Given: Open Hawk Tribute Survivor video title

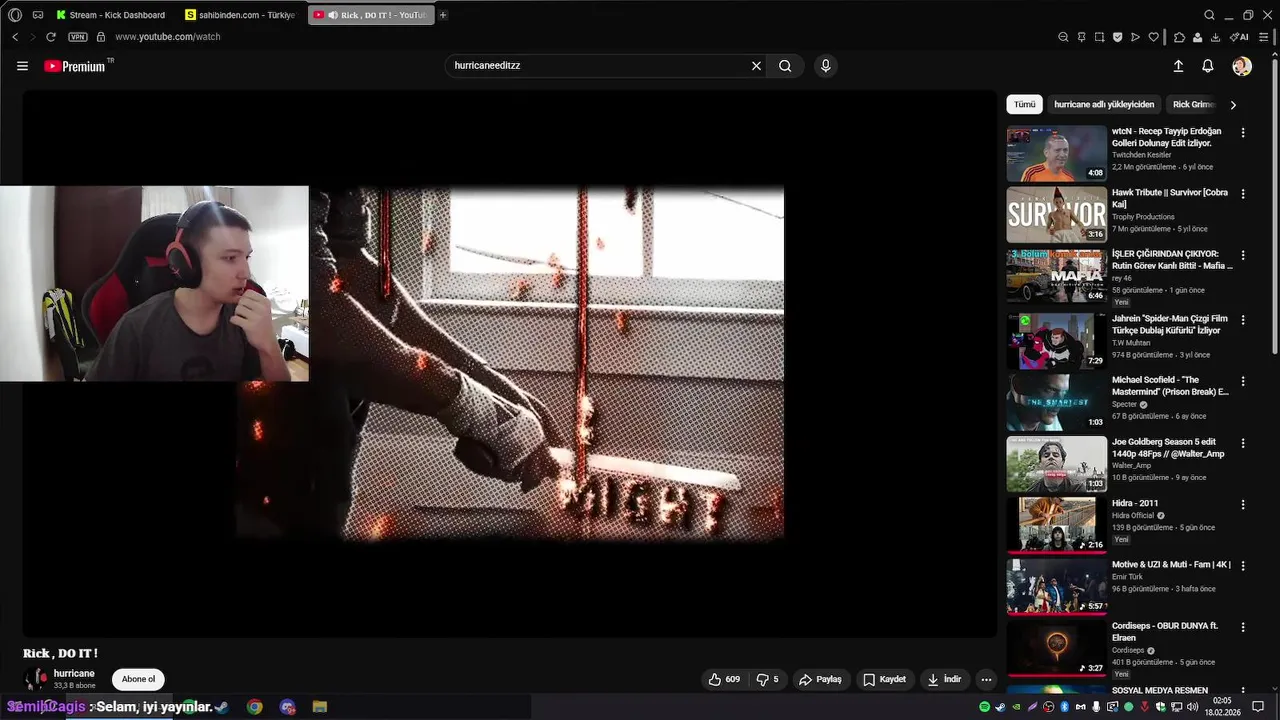Looking at the screenshot, I should (x=1170, y=198).
